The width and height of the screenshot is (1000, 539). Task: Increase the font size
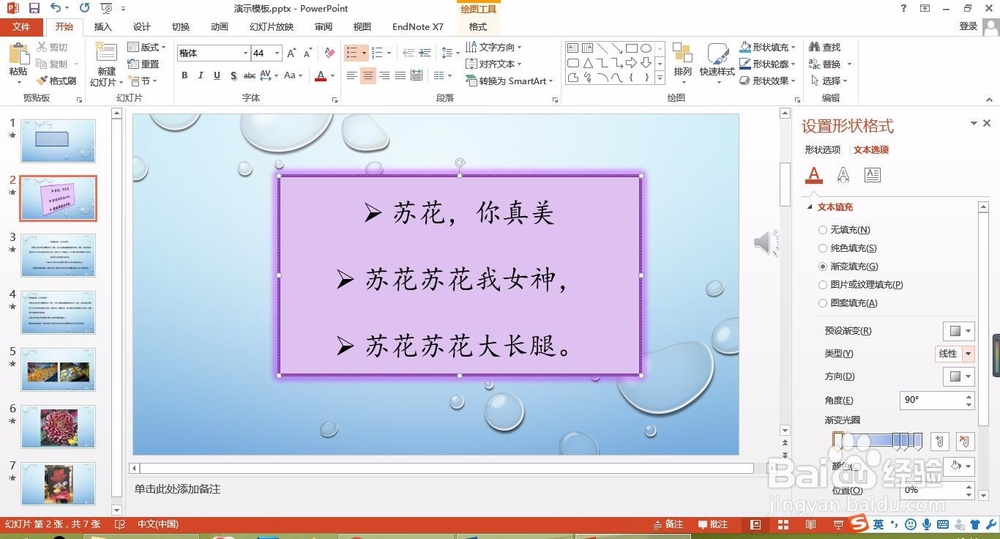coord(291,53)
